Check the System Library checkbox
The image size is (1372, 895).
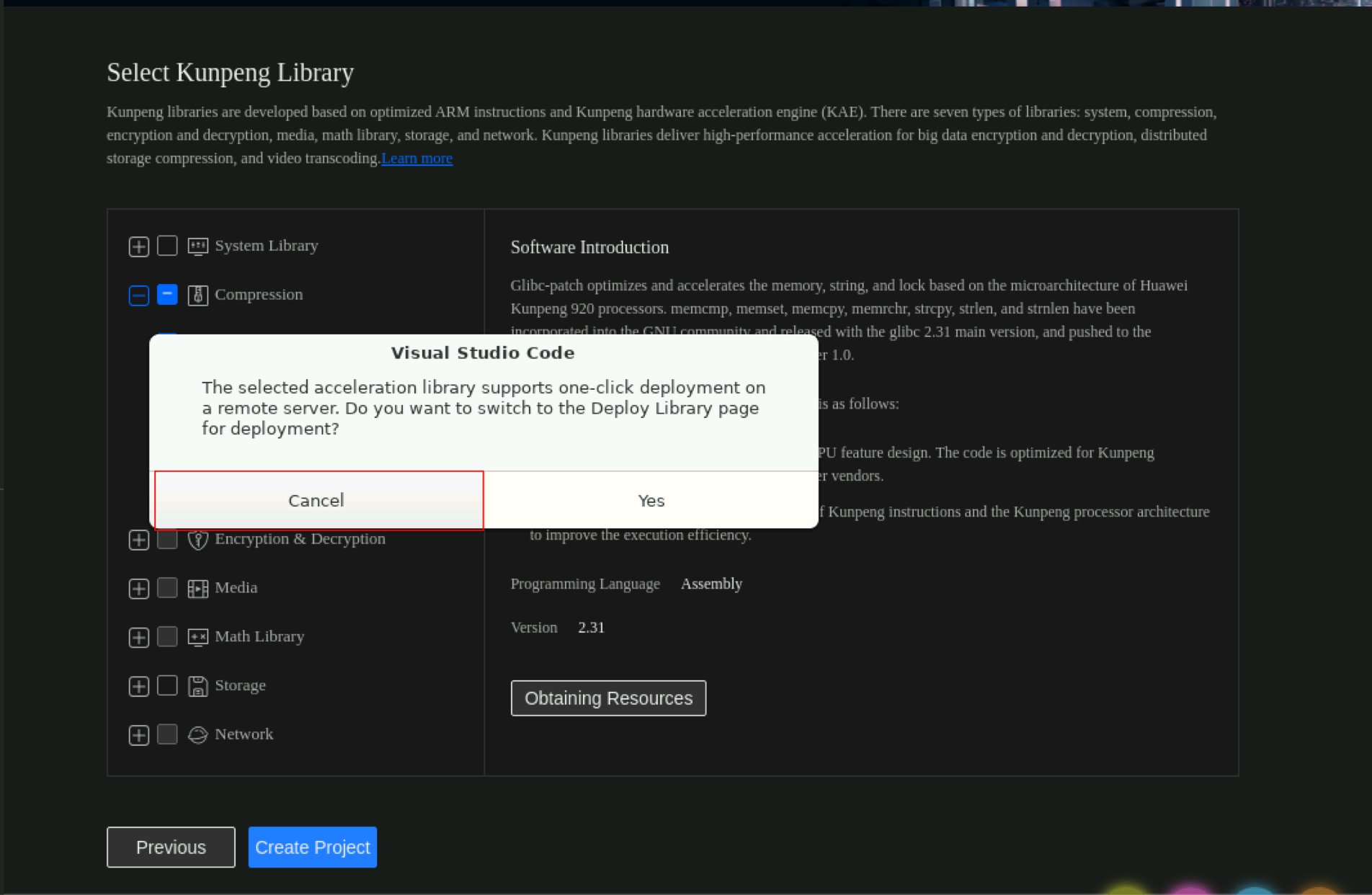coord(167,246)
